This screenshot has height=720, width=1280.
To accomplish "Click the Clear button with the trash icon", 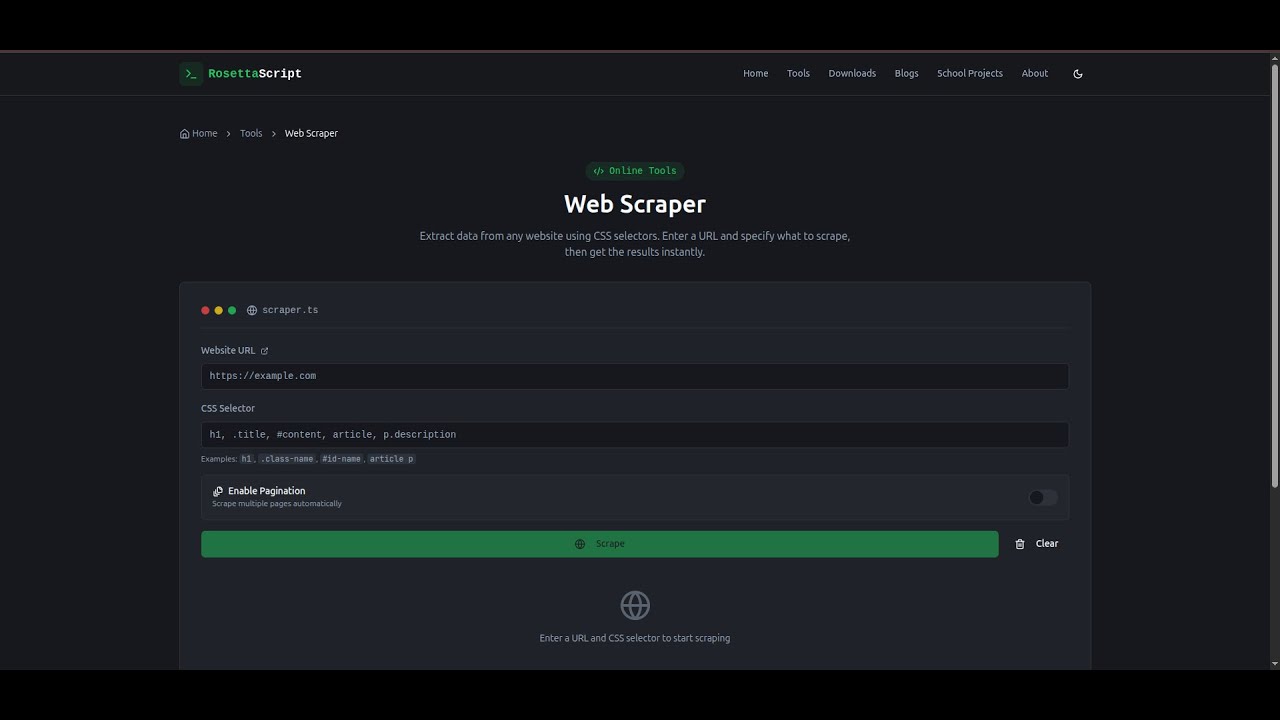I will tap(1036, 544).
